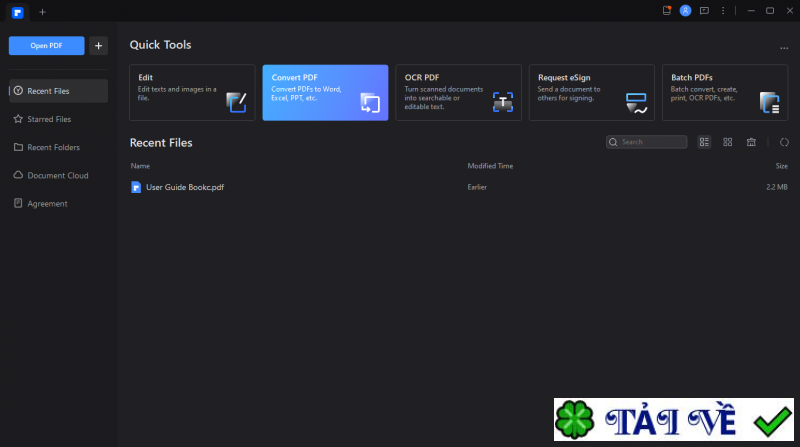Screen dimensions: 800x447
Task: Click the Agreement document icon
Action: [18, 203]
